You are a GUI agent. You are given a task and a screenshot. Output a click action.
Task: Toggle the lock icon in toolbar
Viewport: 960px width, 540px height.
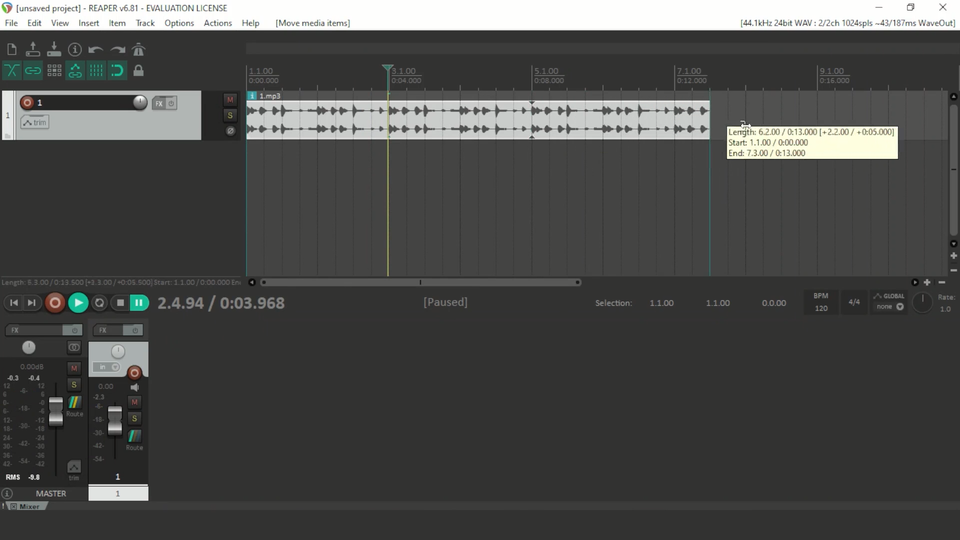[138, 71]
